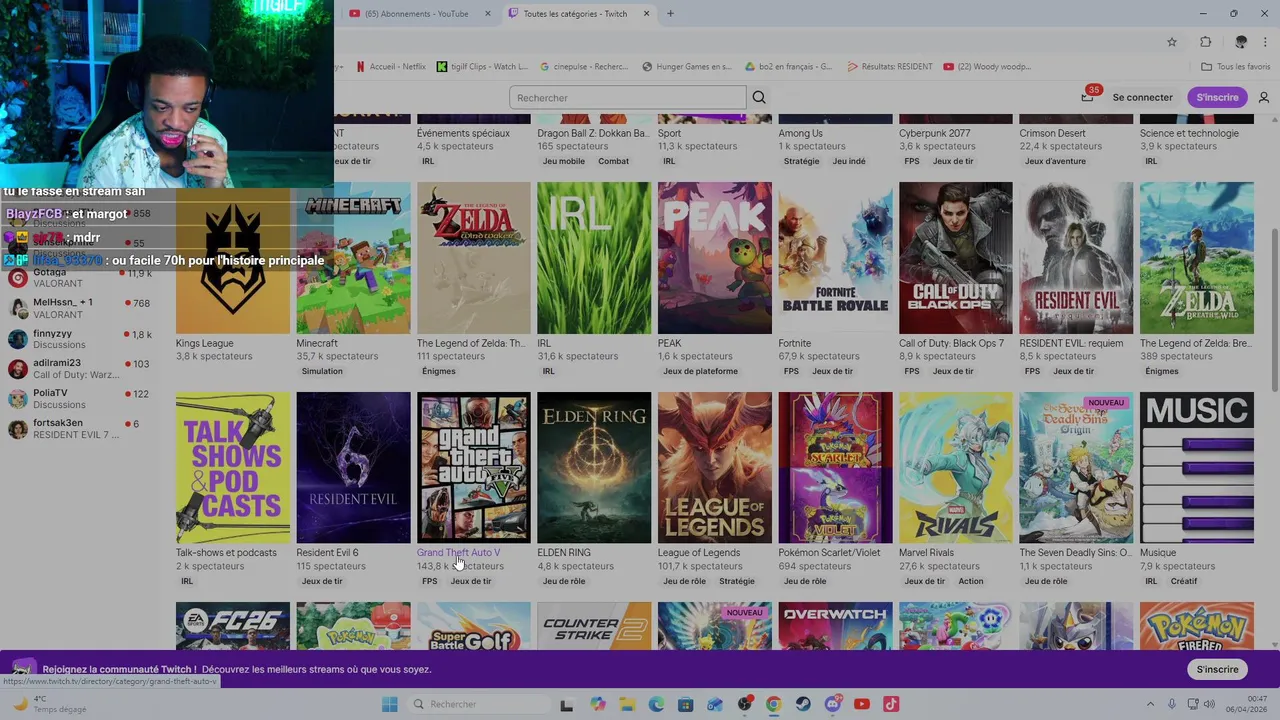The width and height of the screenshot is (1280, 720).
Task: Open the Twitch notifications inbox icon
Action: tap(1087, 97)
